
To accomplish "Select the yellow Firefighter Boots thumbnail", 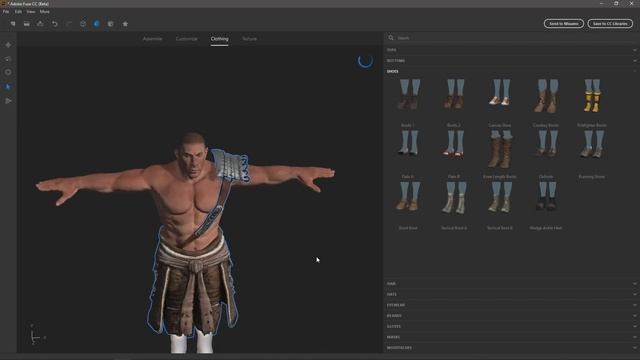I will pos(592,96).
